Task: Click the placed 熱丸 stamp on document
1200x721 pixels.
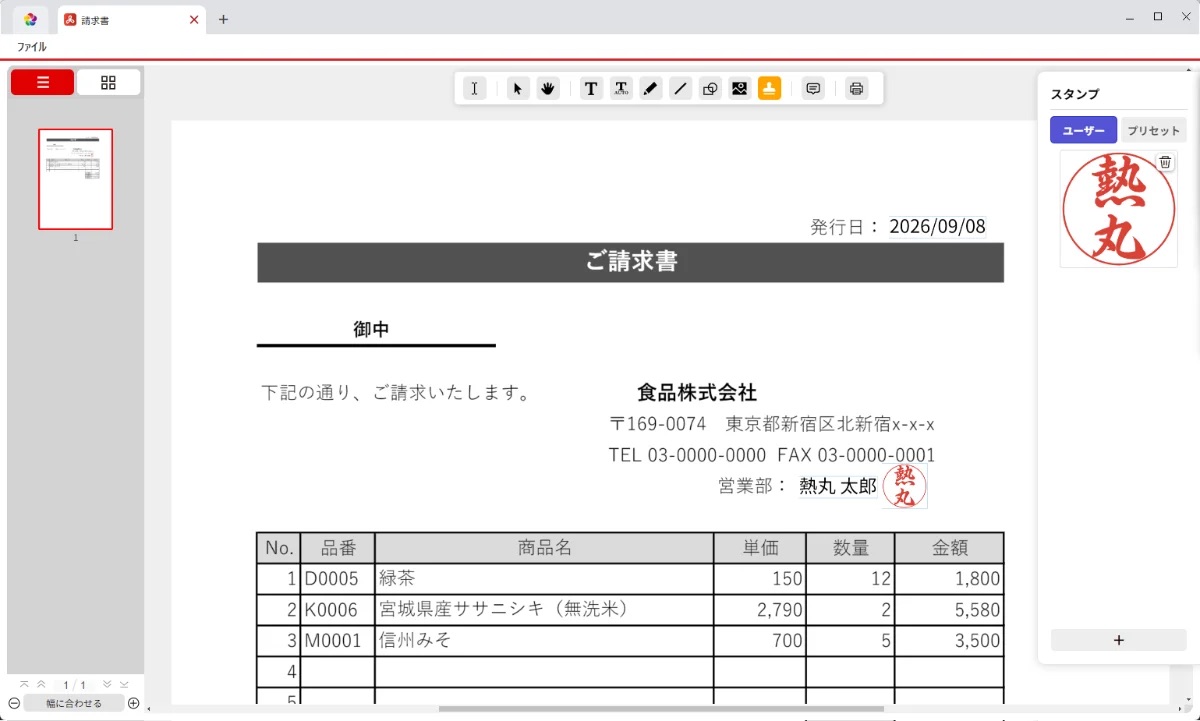Action: coord(905,486)
